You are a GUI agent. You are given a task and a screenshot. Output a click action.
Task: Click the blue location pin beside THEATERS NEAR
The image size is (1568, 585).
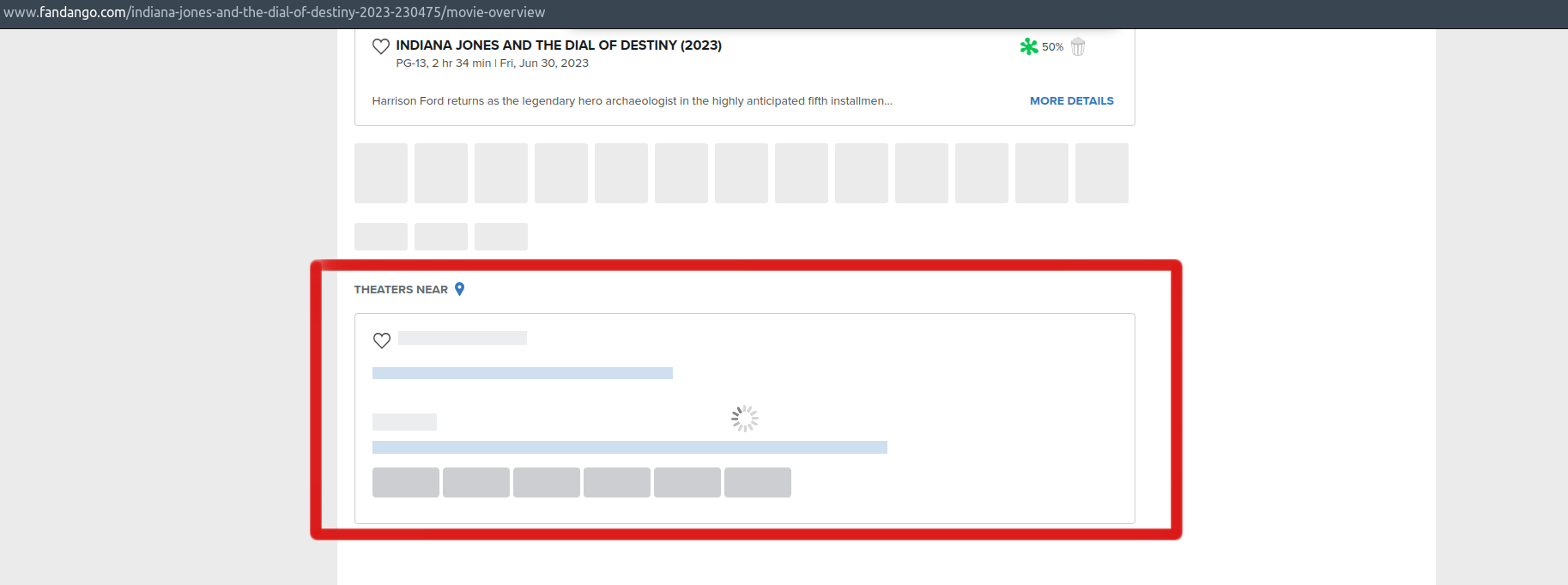(x=460, y=289)
